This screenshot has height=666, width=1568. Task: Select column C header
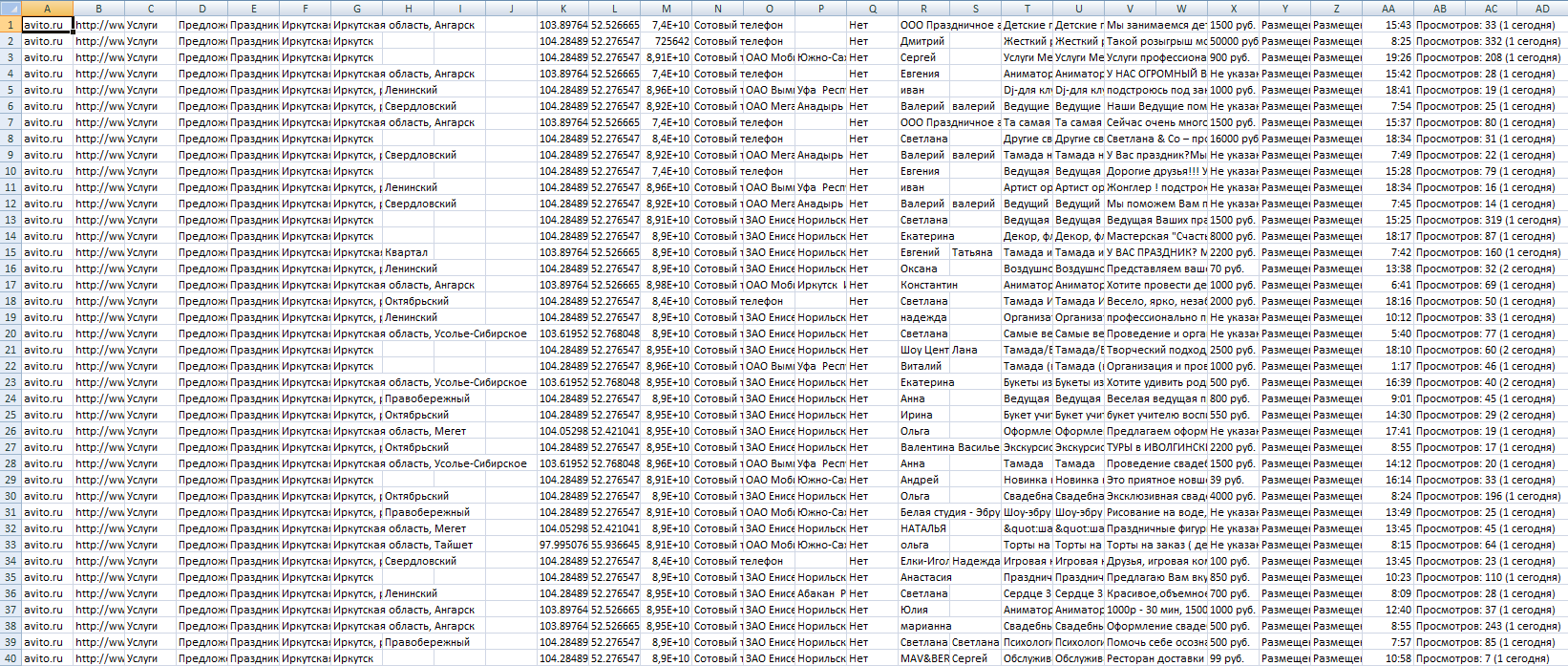pos(150,9)
